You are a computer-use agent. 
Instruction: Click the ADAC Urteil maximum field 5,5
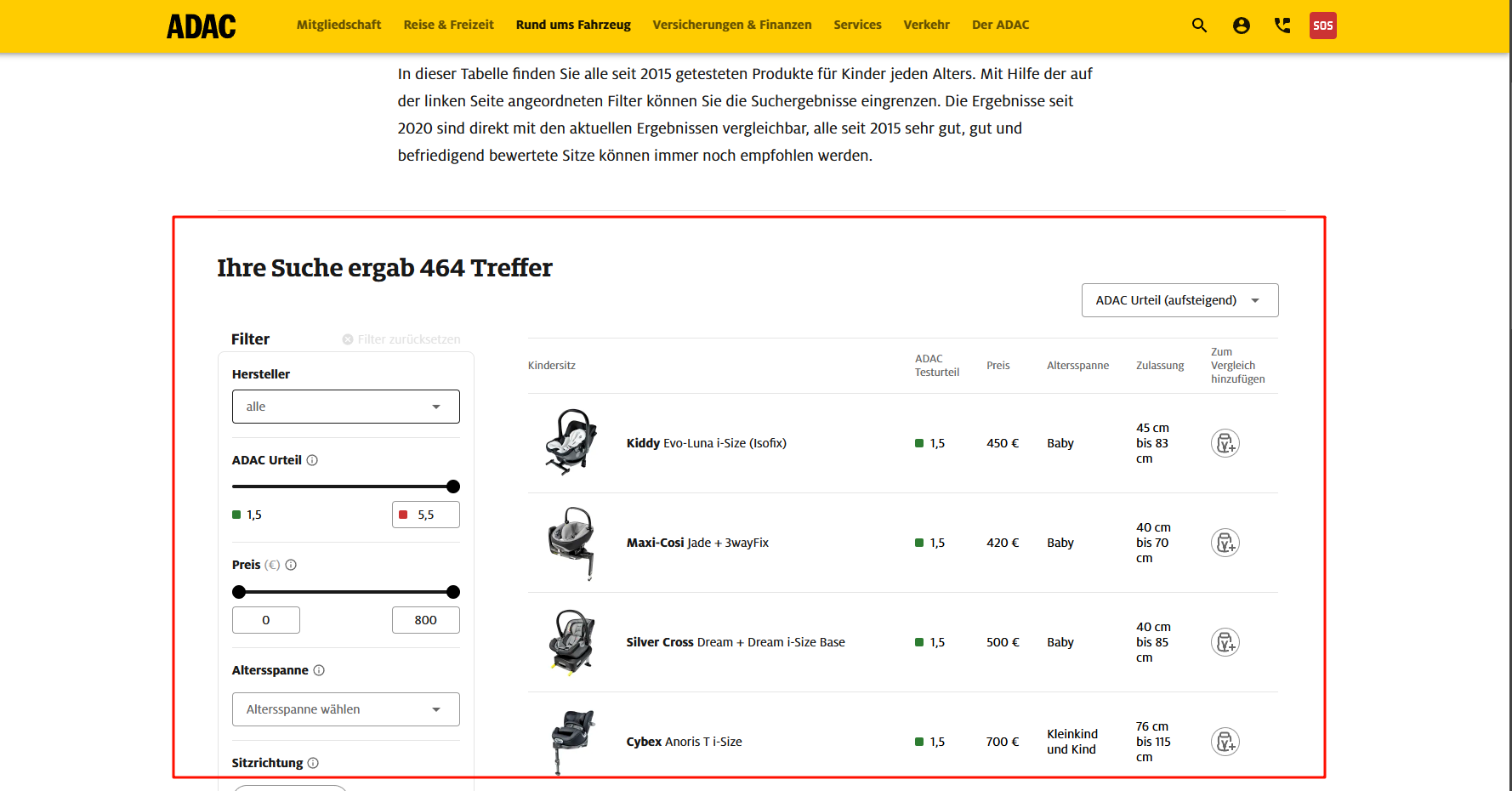(x=425, y=515)
